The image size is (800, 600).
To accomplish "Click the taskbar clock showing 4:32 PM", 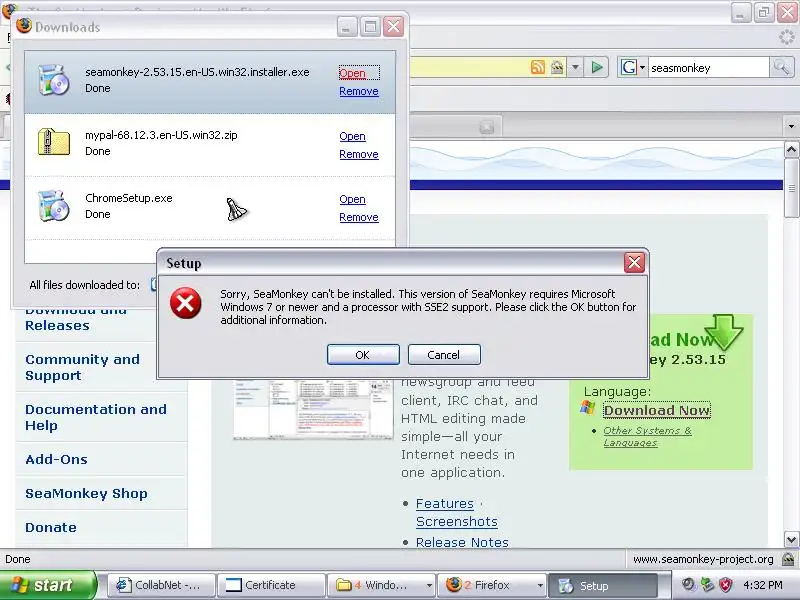I will pos(763,585).
